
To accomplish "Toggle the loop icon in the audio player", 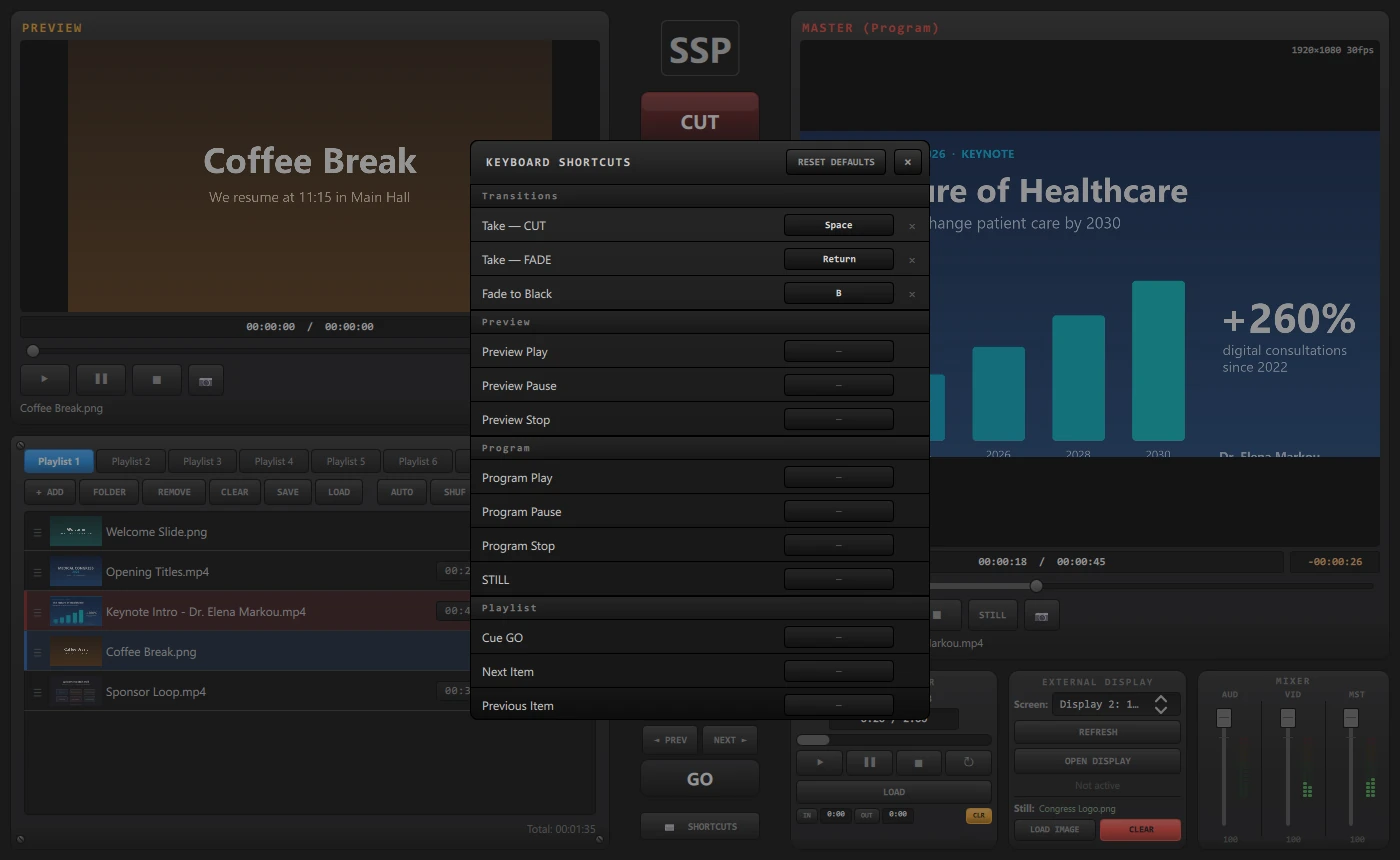I will pos(968,762).
